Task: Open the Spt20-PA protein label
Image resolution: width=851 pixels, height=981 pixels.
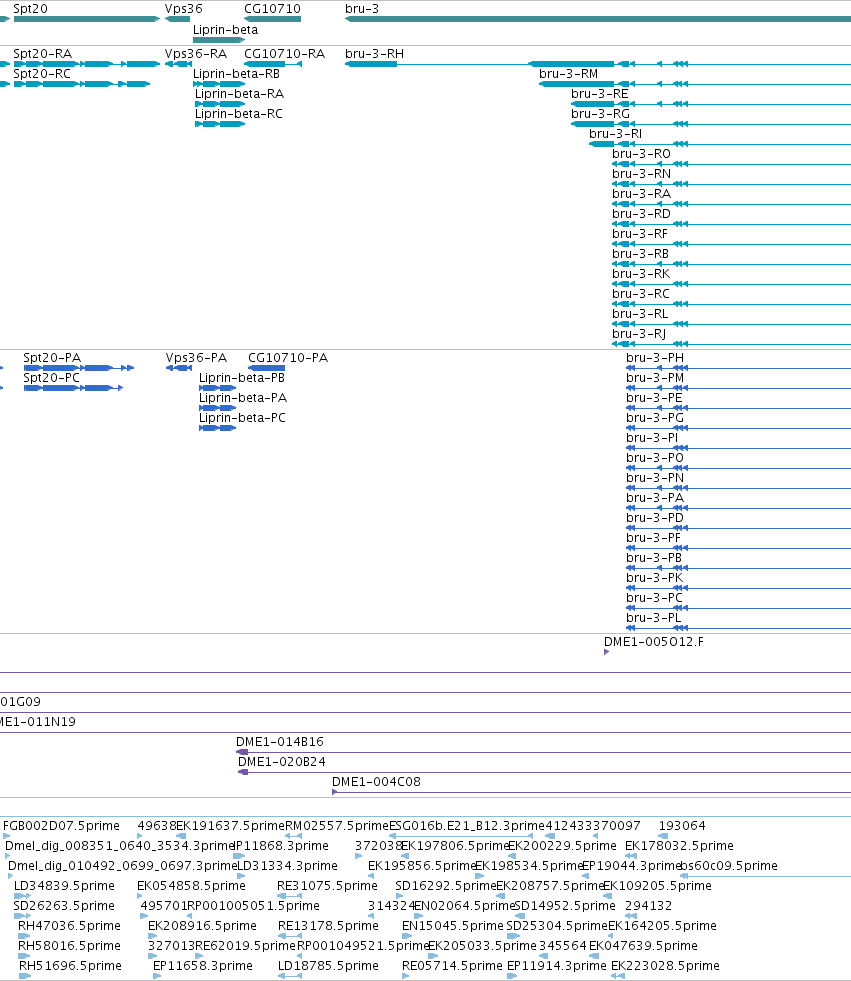Action: pyautogui.click(x=52, y=358)
